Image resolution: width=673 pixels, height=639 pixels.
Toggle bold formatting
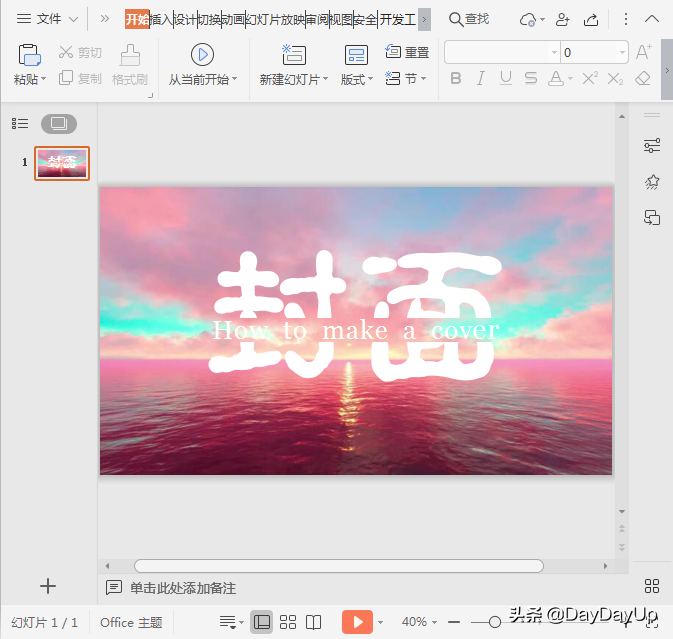point(456,78)
